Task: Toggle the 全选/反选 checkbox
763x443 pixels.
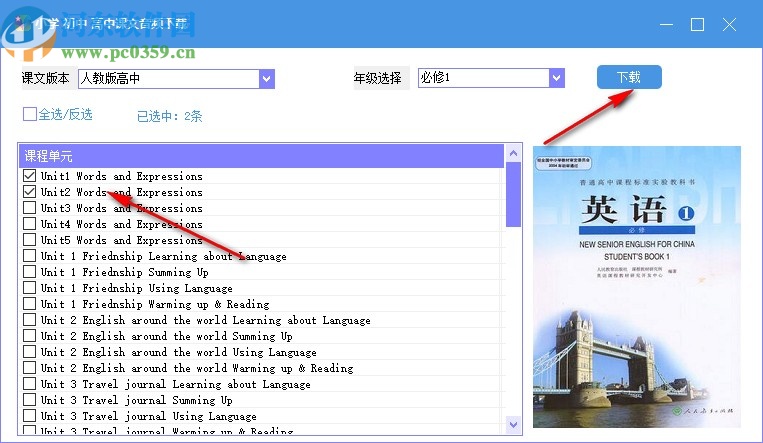Action: (30, 114)
